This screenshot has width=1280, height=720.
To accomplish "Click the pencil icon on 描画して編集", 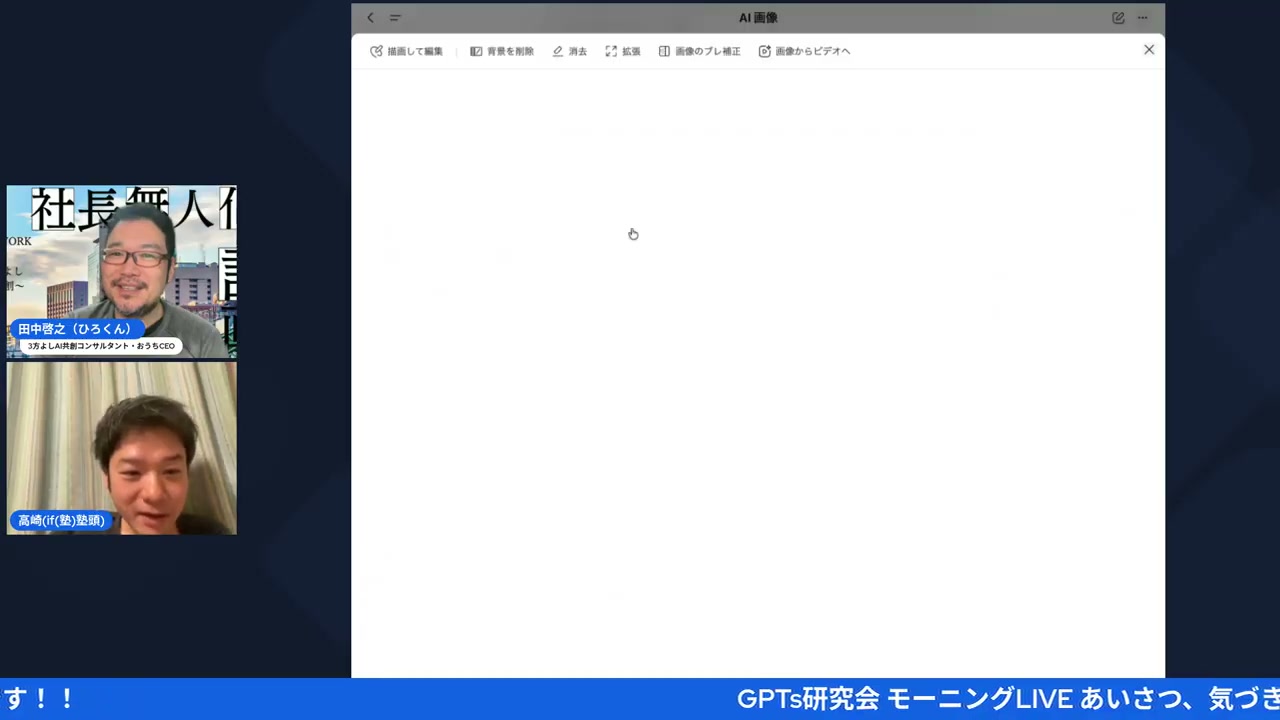I will [376, 51].
